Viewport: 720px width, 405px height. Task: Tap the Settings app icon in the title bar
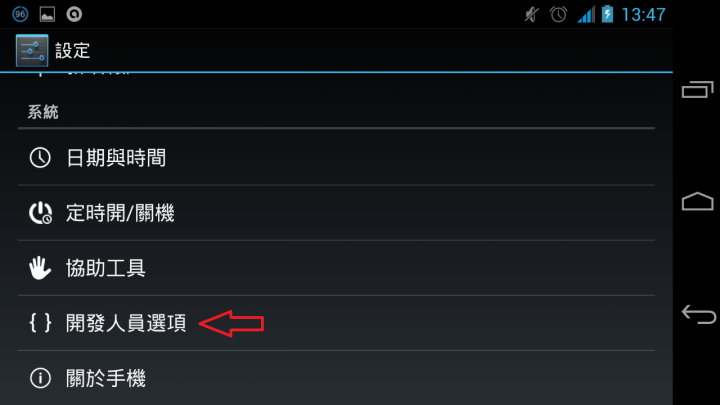pyautogui.click(x=32, y=51)
